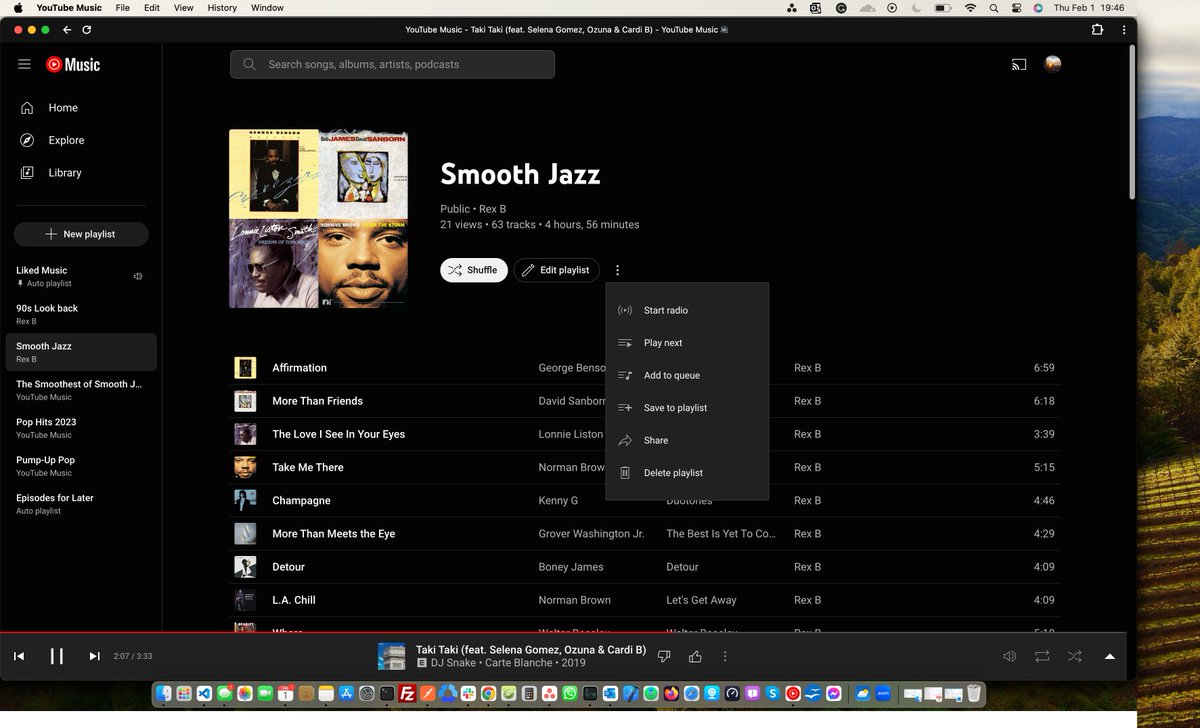This screenshot has width=1200, height=728.
Task: Click Share in the context menu
Action: [687, 440]
